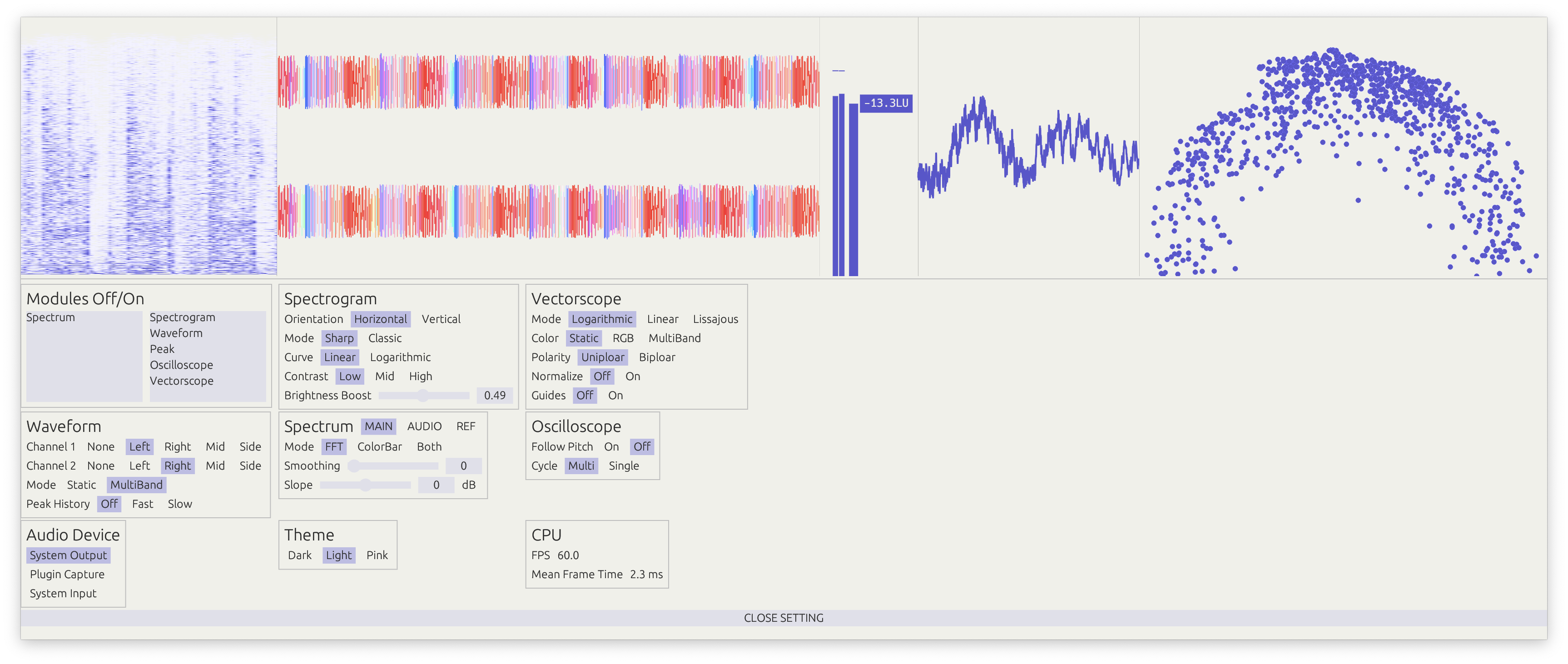Choose Logarithmic spectrogram curve

(400, 357)
